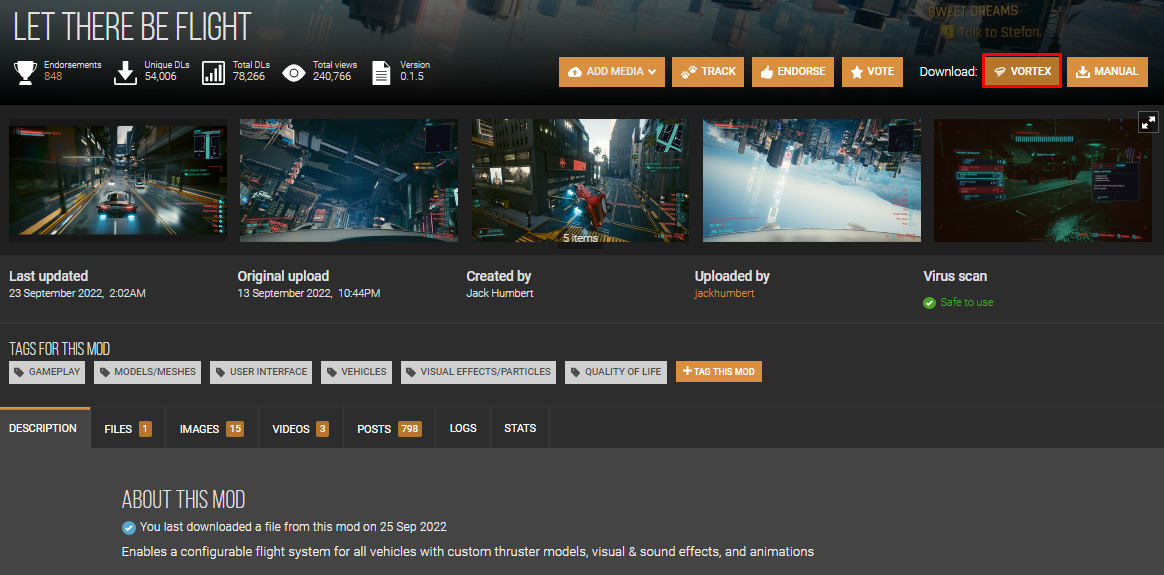Image resolution: width=1164 pixels, height=575 pixels.
Task: Click the '5 items' gallery label
Action: 581,238
